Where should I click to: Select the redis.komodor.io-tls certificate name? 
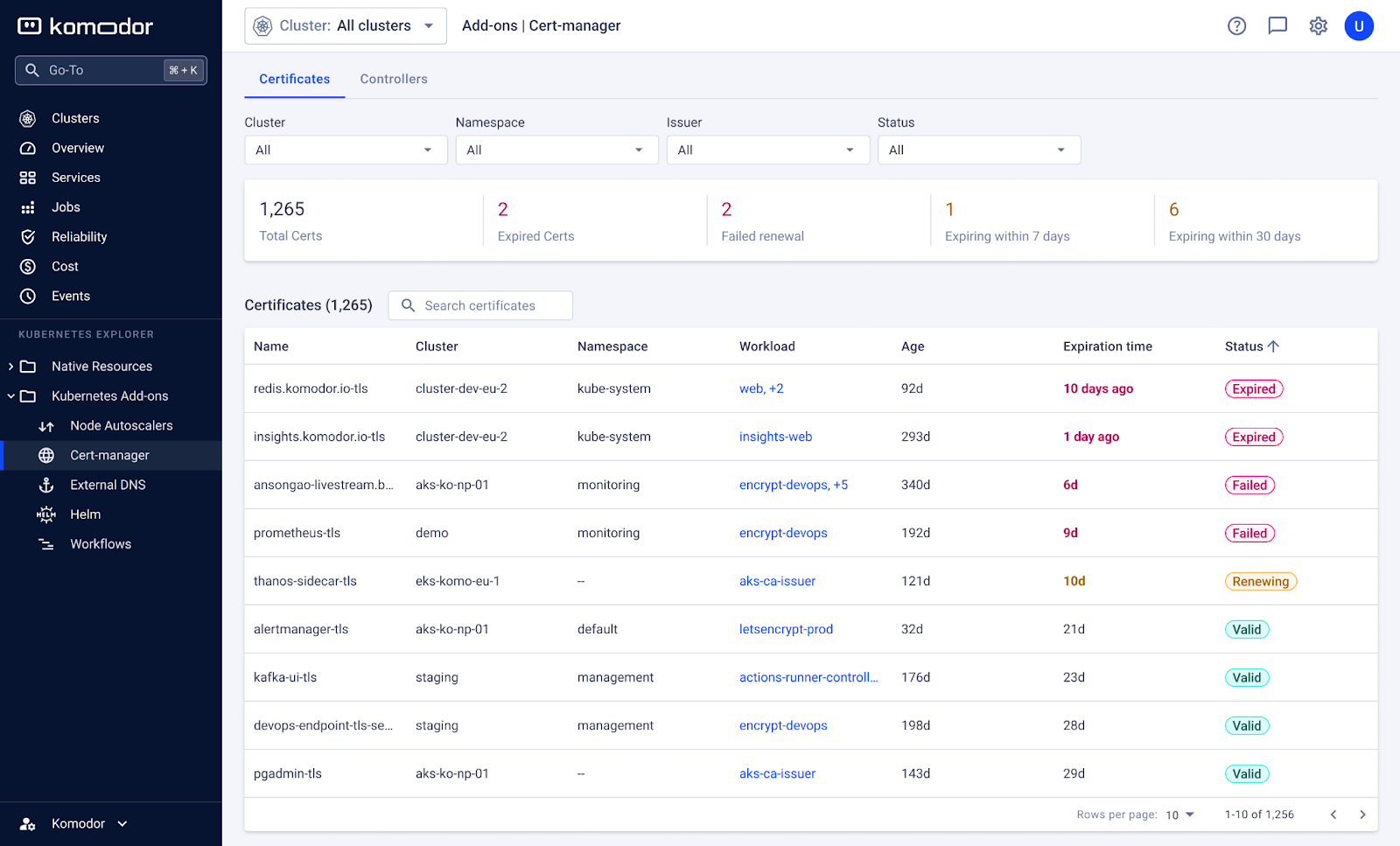(x=311, y=388)
